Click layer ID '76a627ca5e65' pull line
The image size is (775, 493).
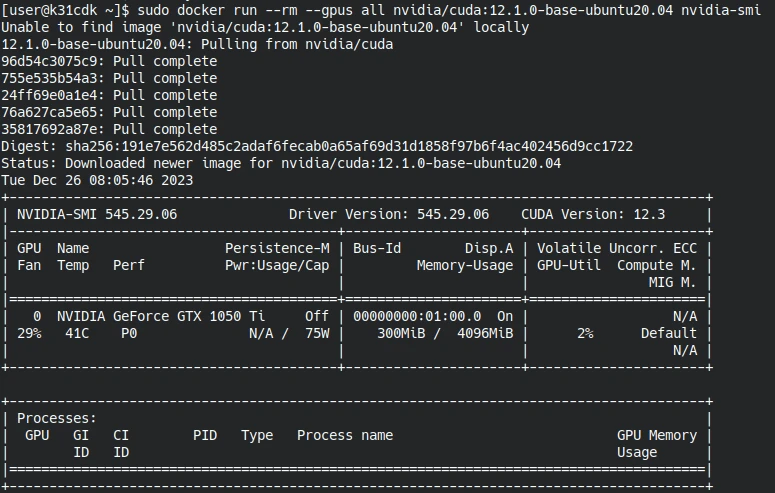pos(109,112)
